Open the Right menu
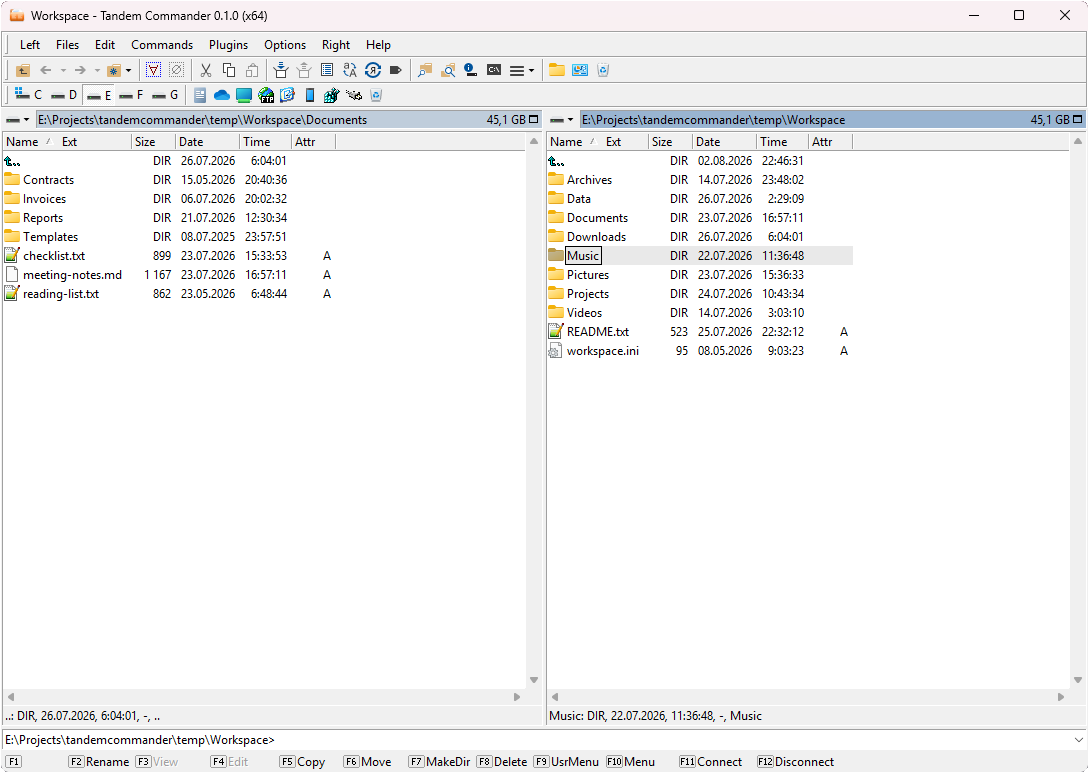The image size is (1089, 773). point(335,44)
